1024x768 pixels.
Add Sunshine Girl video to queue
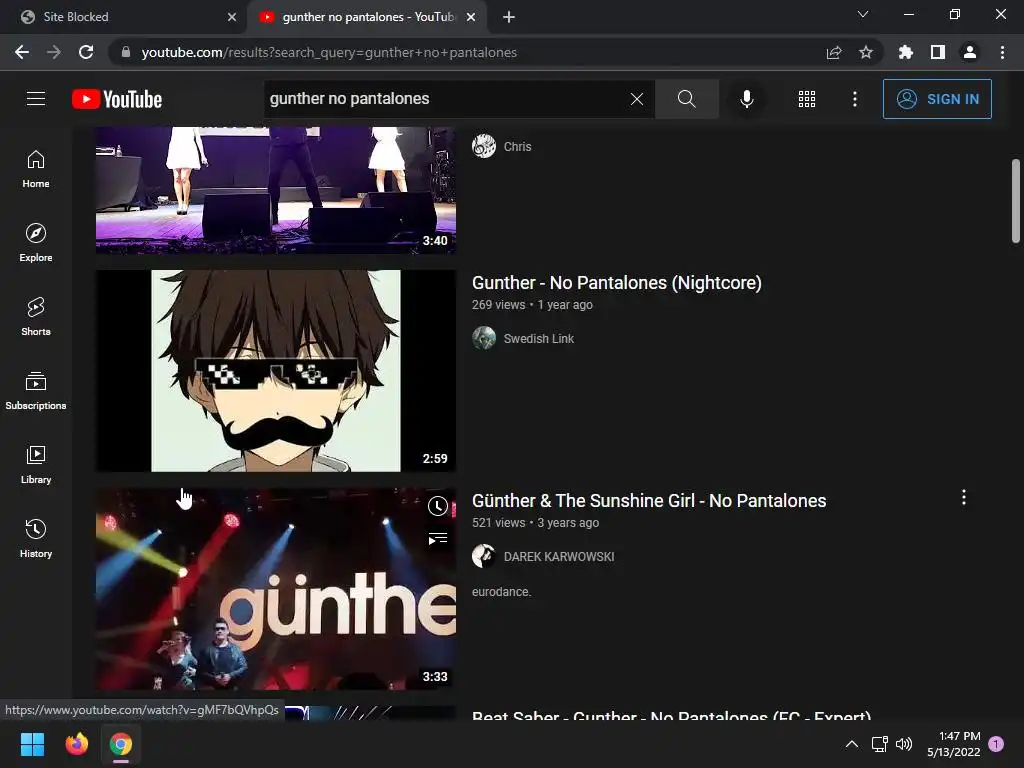pyautogui.click(x=438, y=539)
